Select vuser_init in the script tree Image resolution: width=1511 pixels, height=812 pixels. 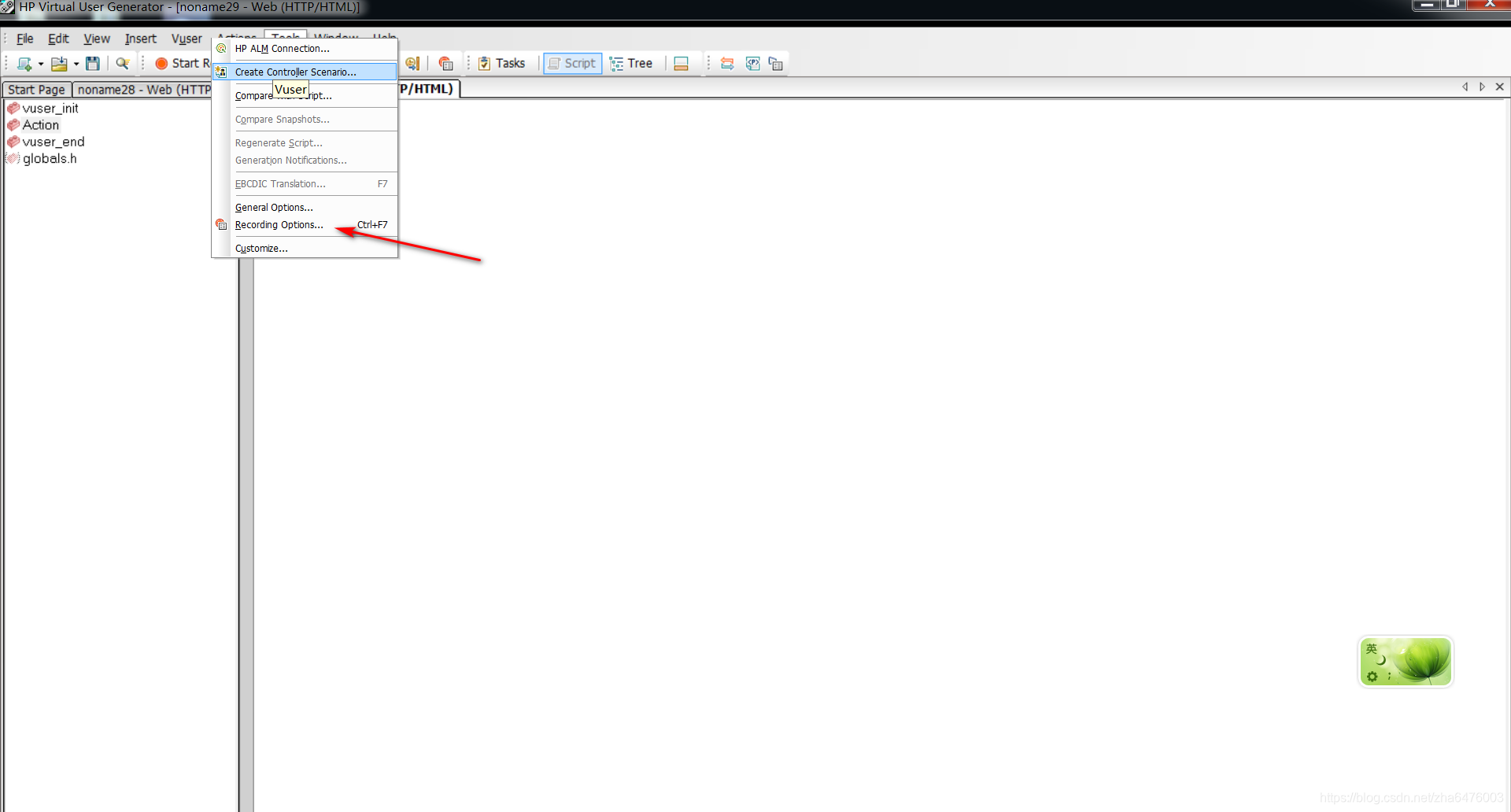tap(50, 109)
